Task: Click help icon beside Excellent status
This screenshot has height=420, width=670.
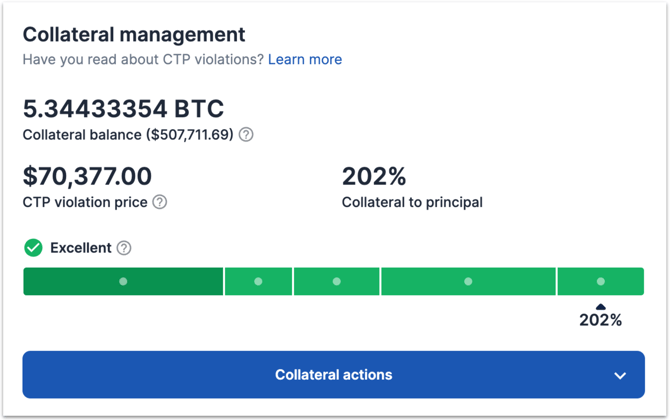Action: pos(124,248)
